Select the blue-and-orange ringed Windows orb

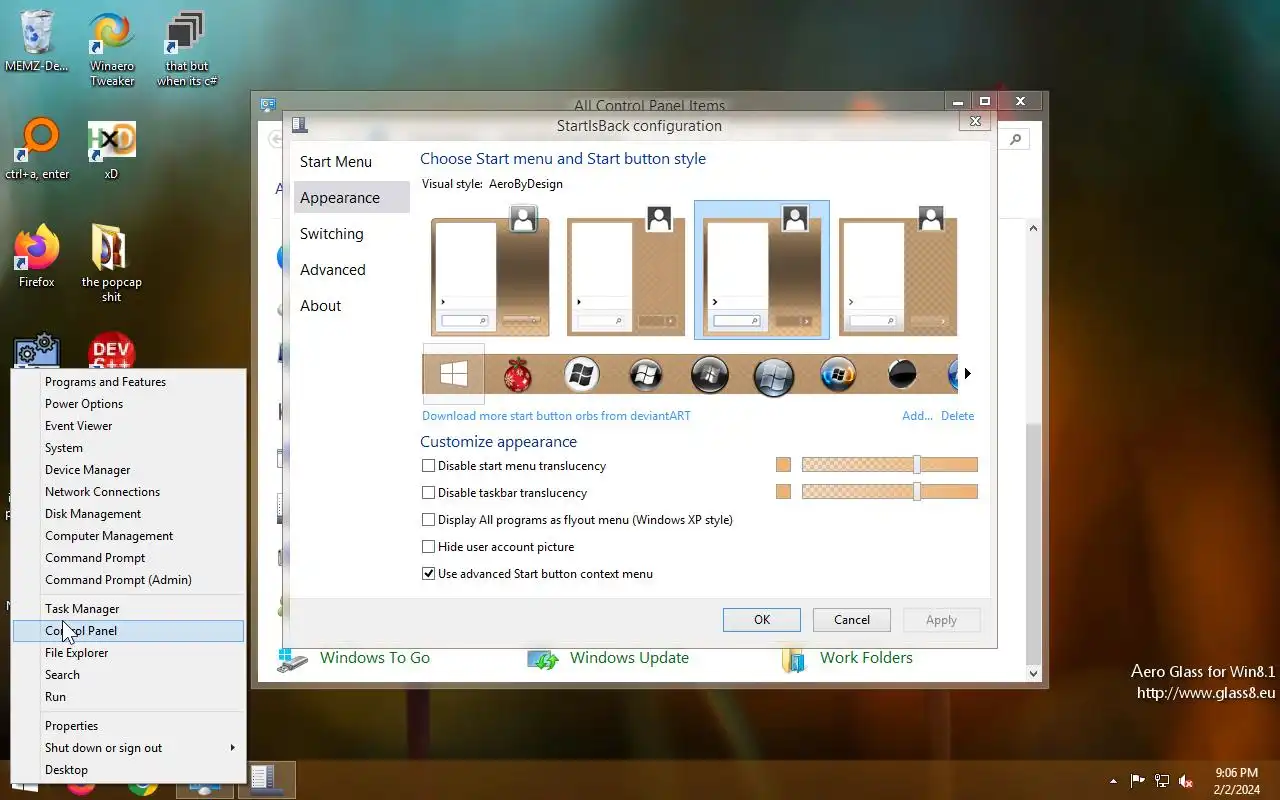838,374
